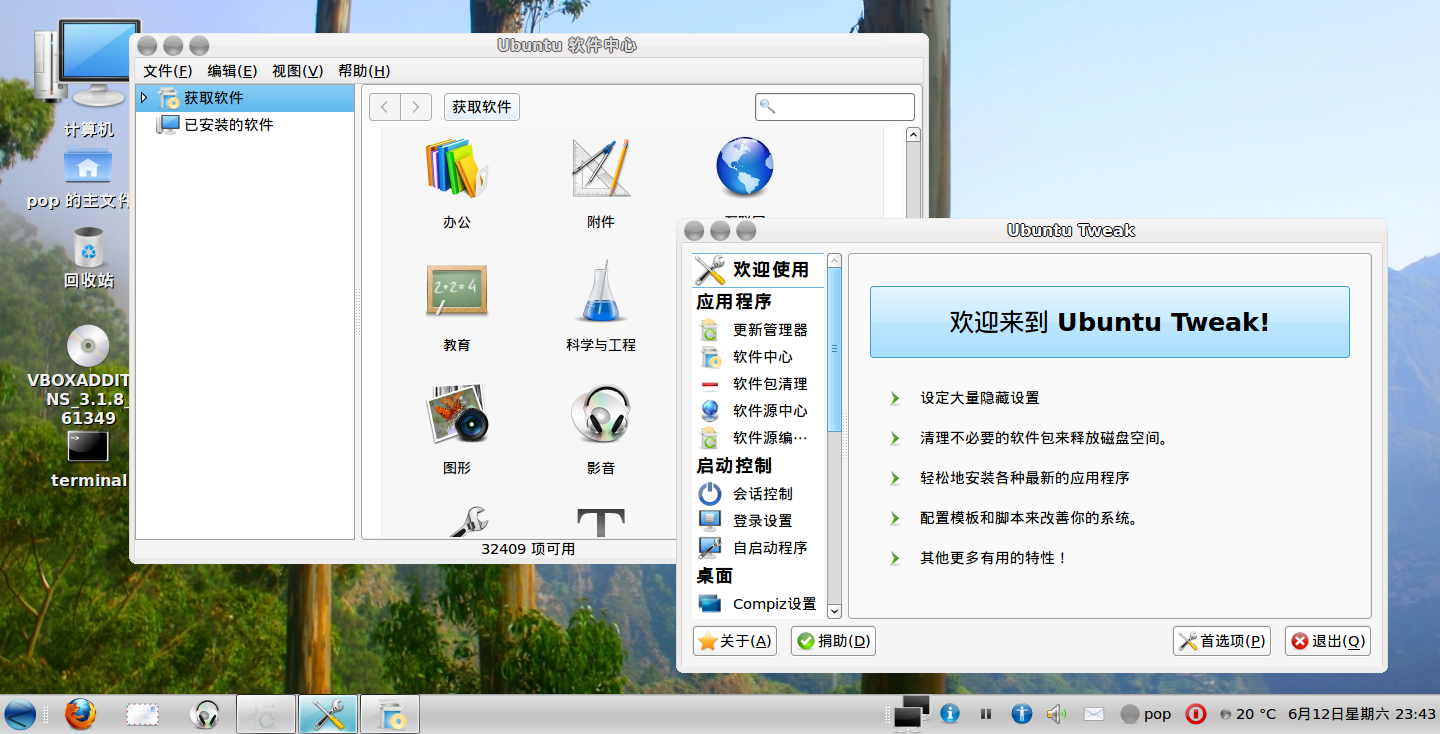Launch Firefox from the taskbar
Viewport: 1440px width, 734px height.
[x=81, y=714]
